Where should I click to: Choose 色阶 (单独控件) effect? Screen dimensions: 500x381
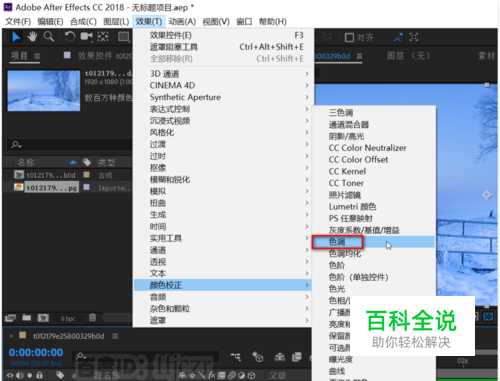pyautogui.click(x=373, y=277)
